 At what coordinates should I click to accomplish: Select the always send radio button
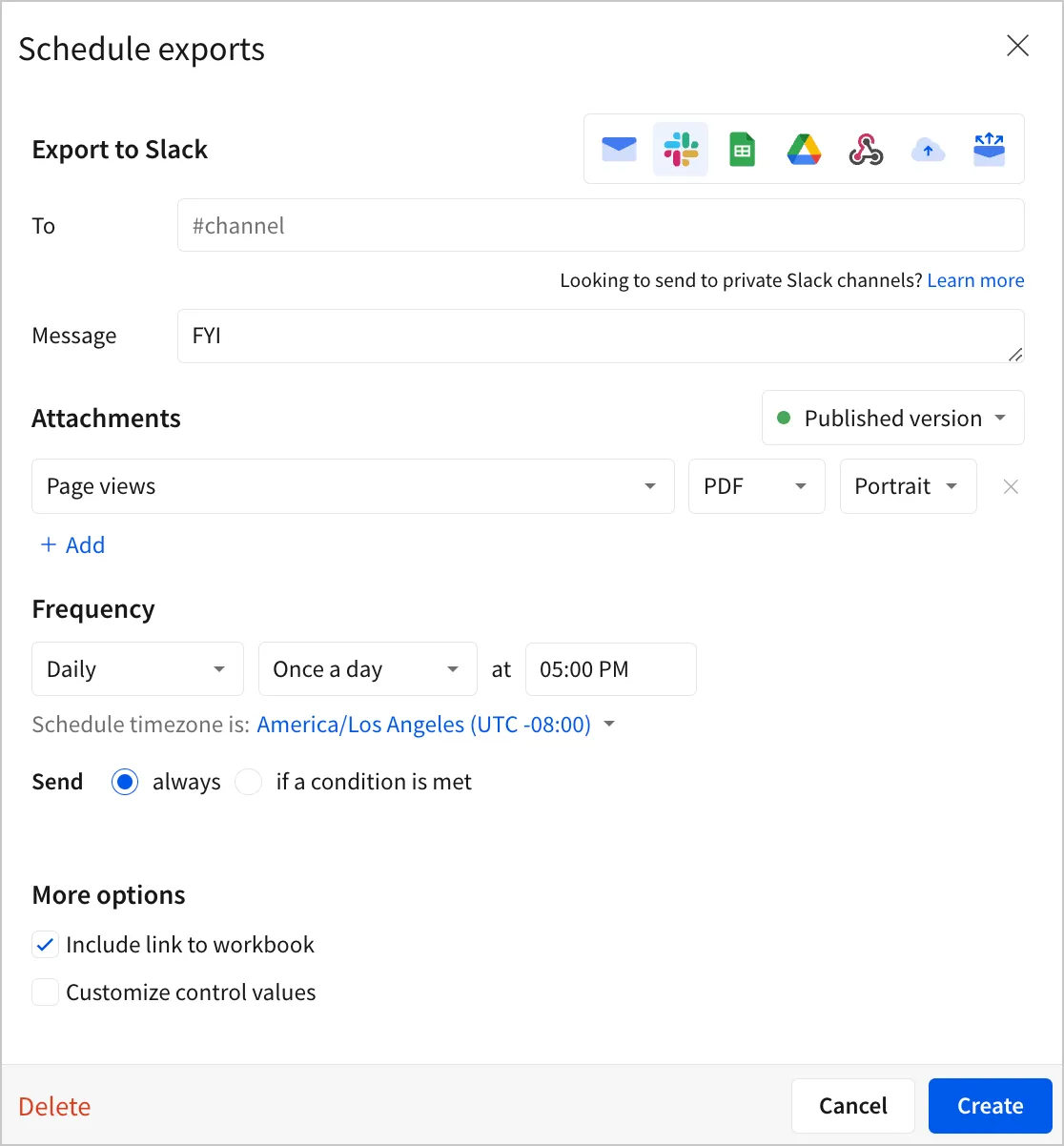point(125,782)
